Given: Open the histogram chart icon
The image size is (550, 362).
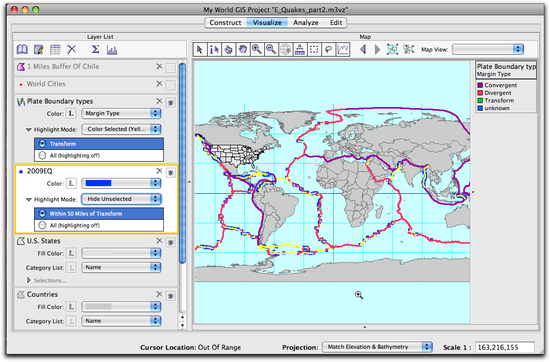Looking at the screenshot, I should pos(112,49).
